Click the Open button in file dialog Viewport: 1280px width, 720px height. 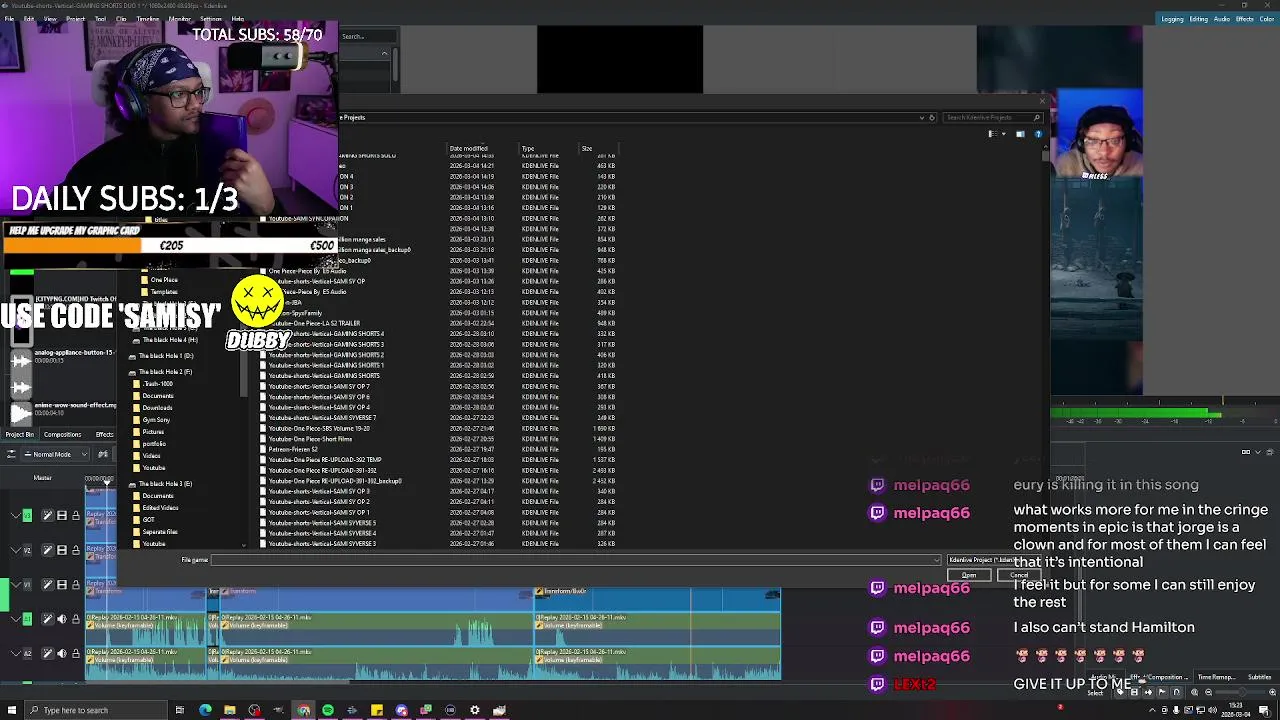(969, 576)
